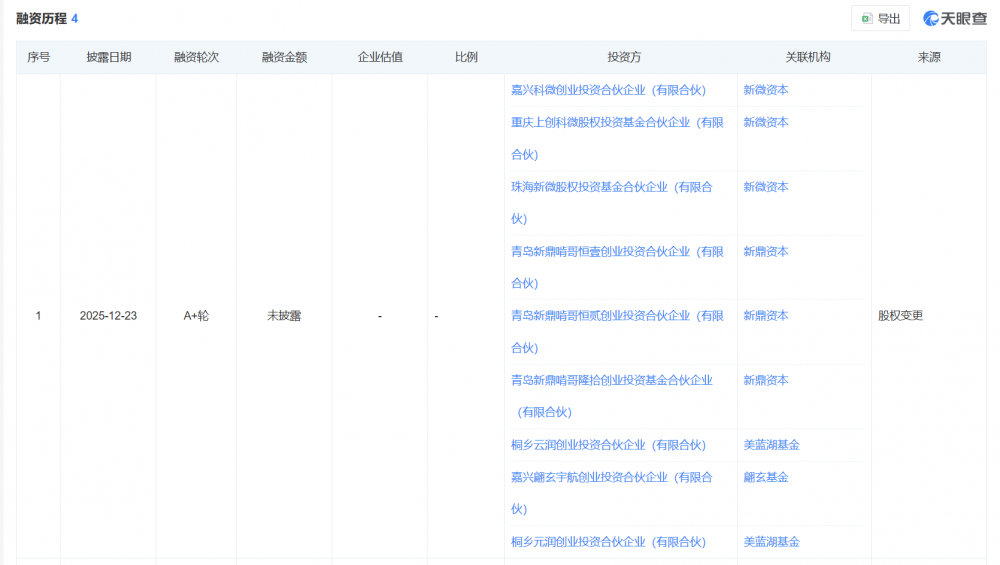Open 珠海新微股权投资基金合伙企业 link
The image size is (1000, 565).
[611, 187]
